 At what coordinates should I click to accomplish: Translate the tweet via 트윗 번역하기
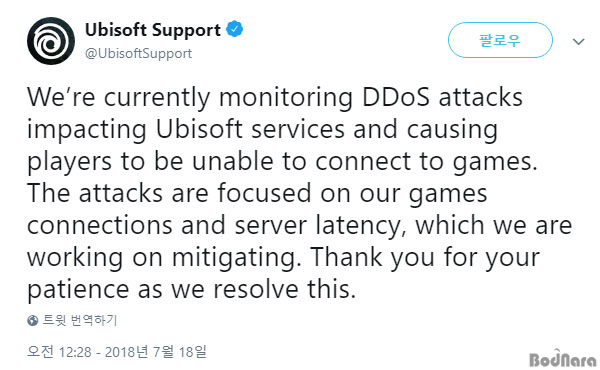coord(80,320)
